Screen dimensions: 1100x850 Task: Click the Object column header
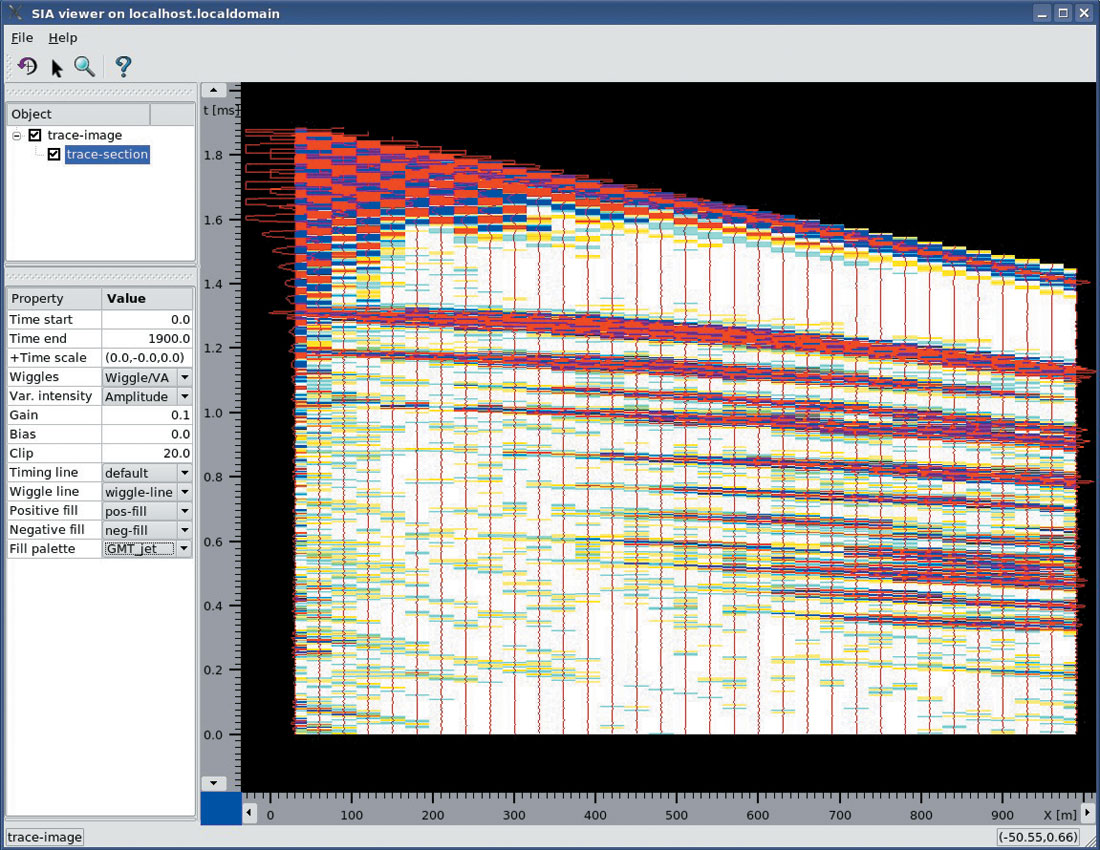78,114
